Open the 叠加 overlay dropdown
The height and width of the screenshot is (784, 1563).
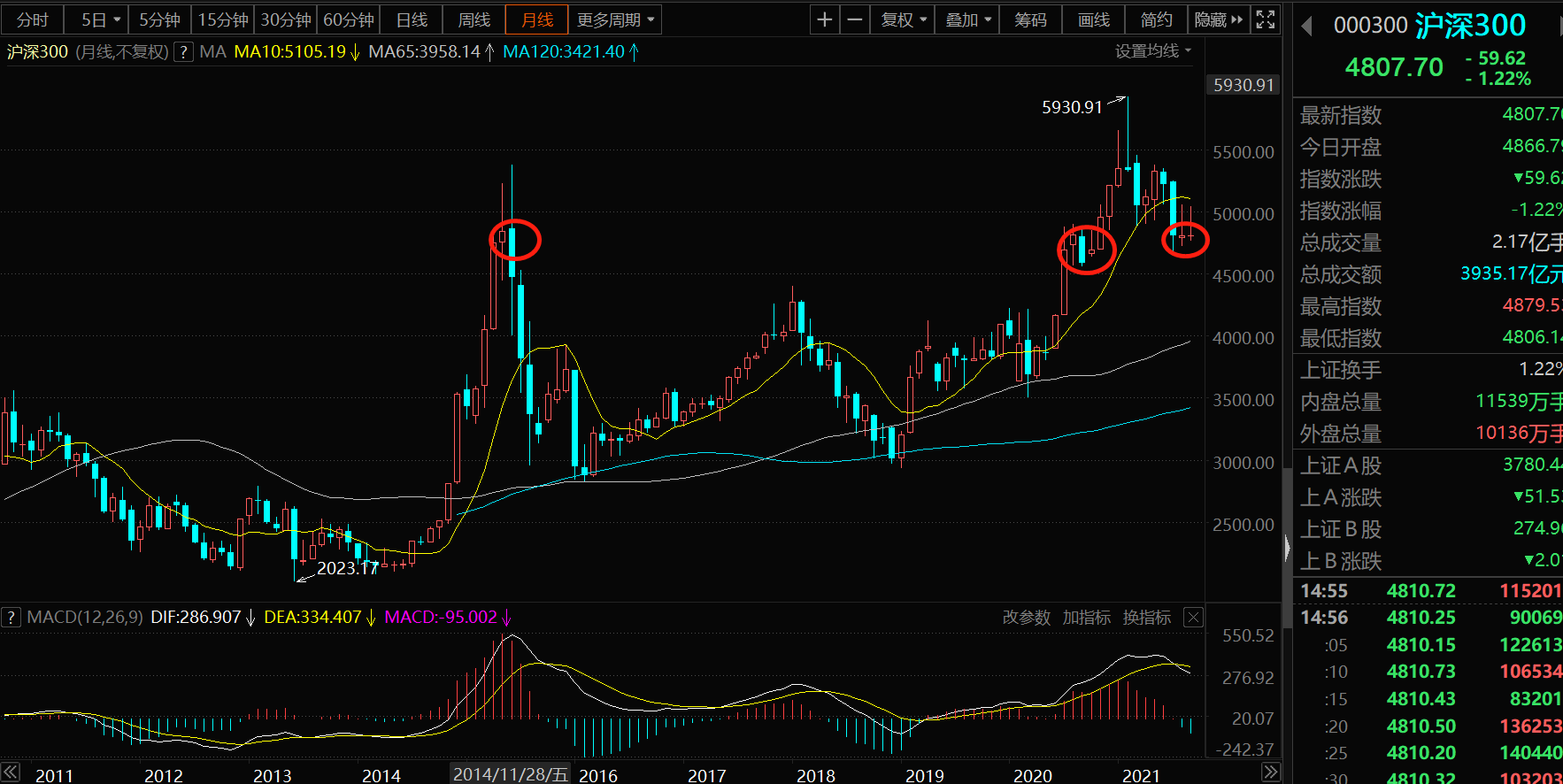point(968,19)
